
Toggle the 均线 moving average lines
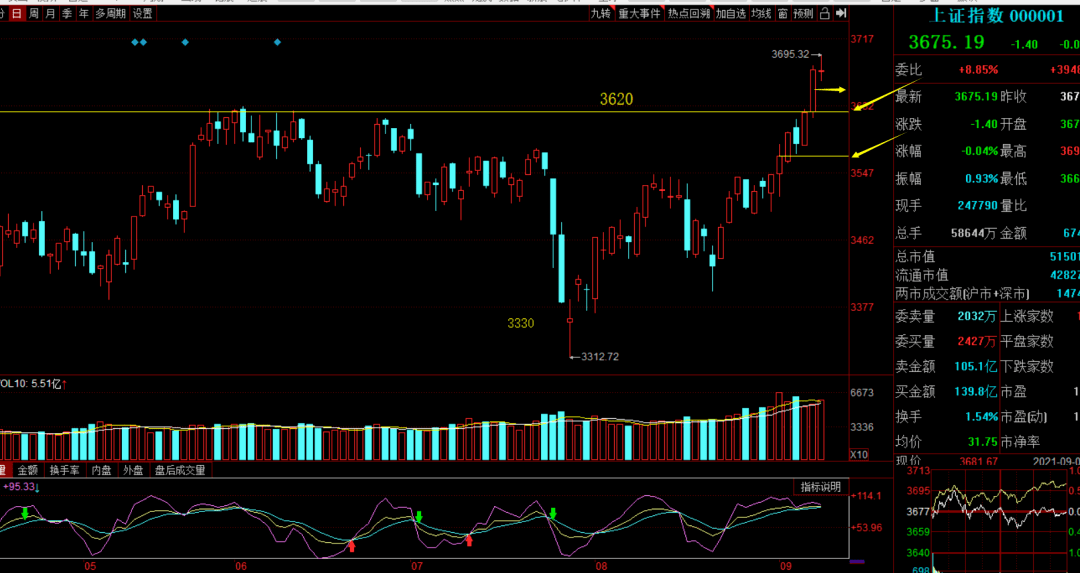coord(761,14)
